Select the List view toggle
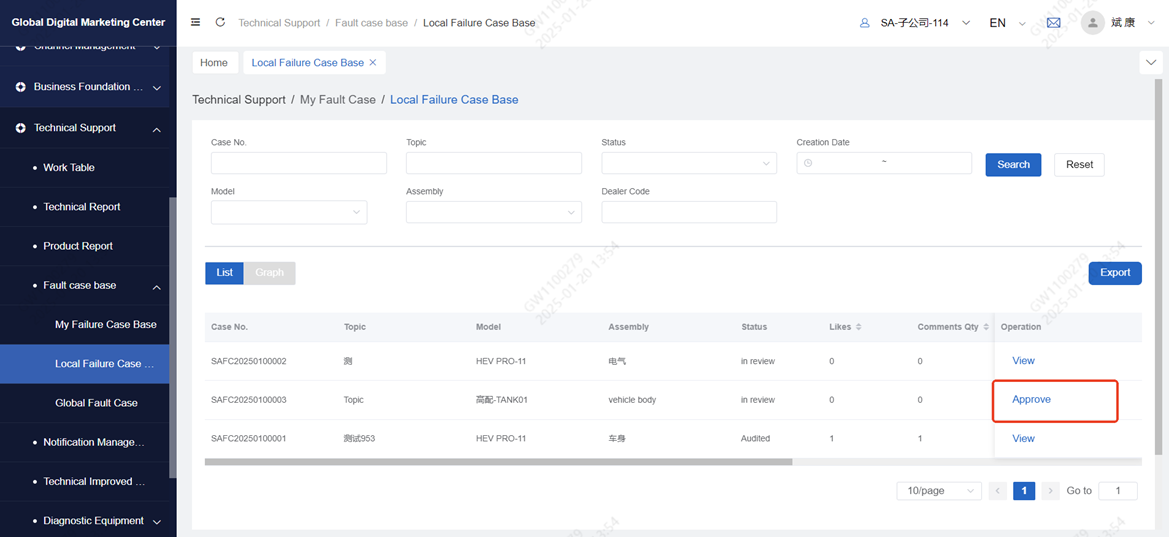This screenshot has width=1169, height=537. pyautogui.click(x=224, y=273)
